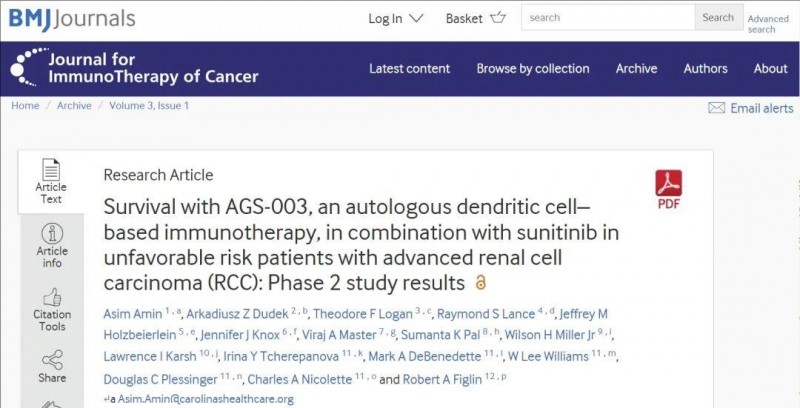
Task: Select the Archive navigation item
Action: pos(636,69)
